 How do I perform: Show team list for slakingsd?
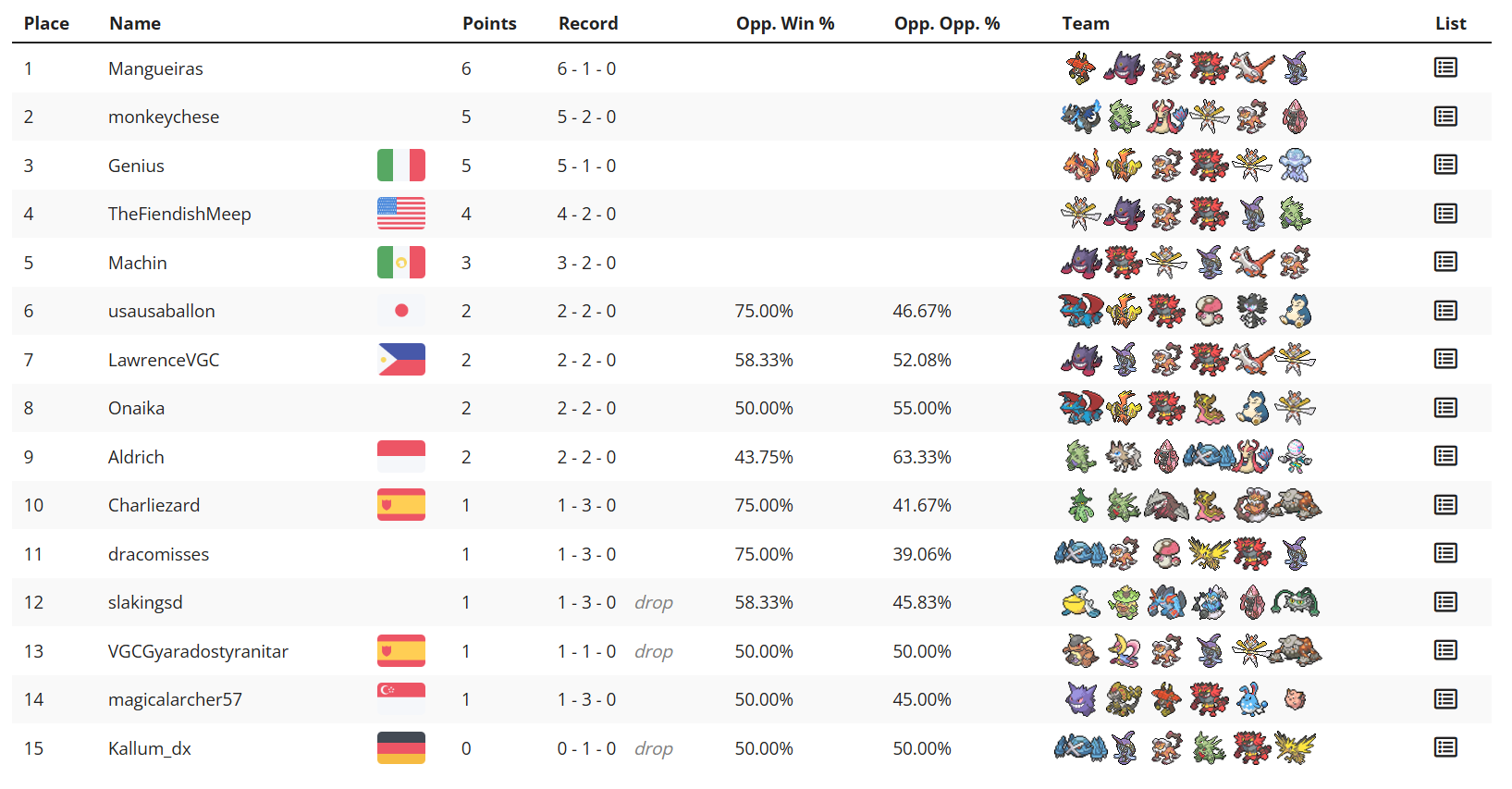coord(1445,602)
